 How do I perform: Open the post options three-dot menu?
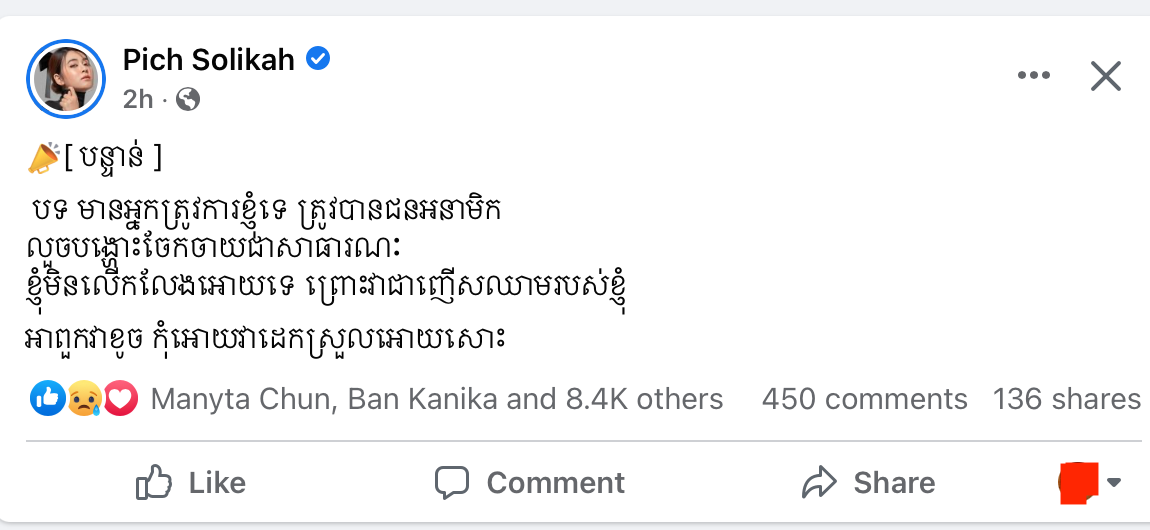(x=1033, y=76)
